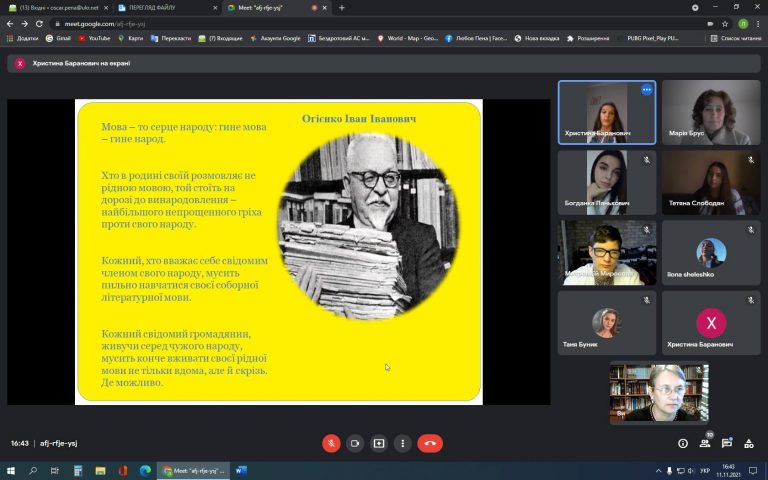Open the YouTube bookmark
Viewport: 768px width, 480px height.
[94, 38]
